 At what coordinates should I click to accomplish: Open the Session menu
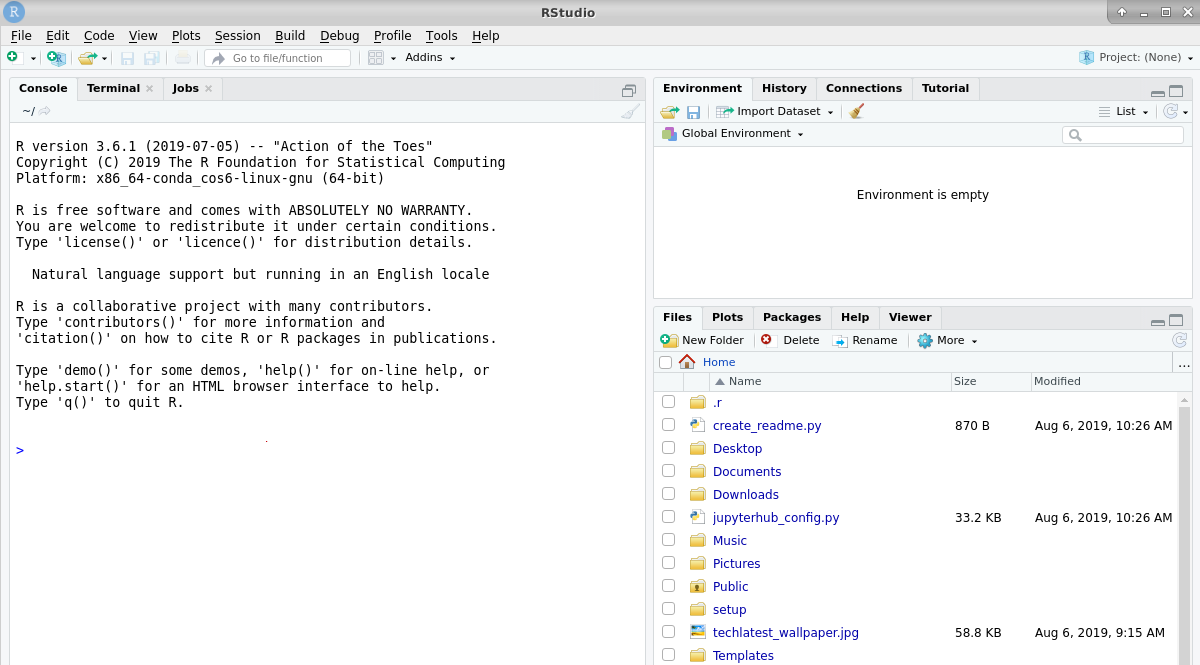point(237,36)
